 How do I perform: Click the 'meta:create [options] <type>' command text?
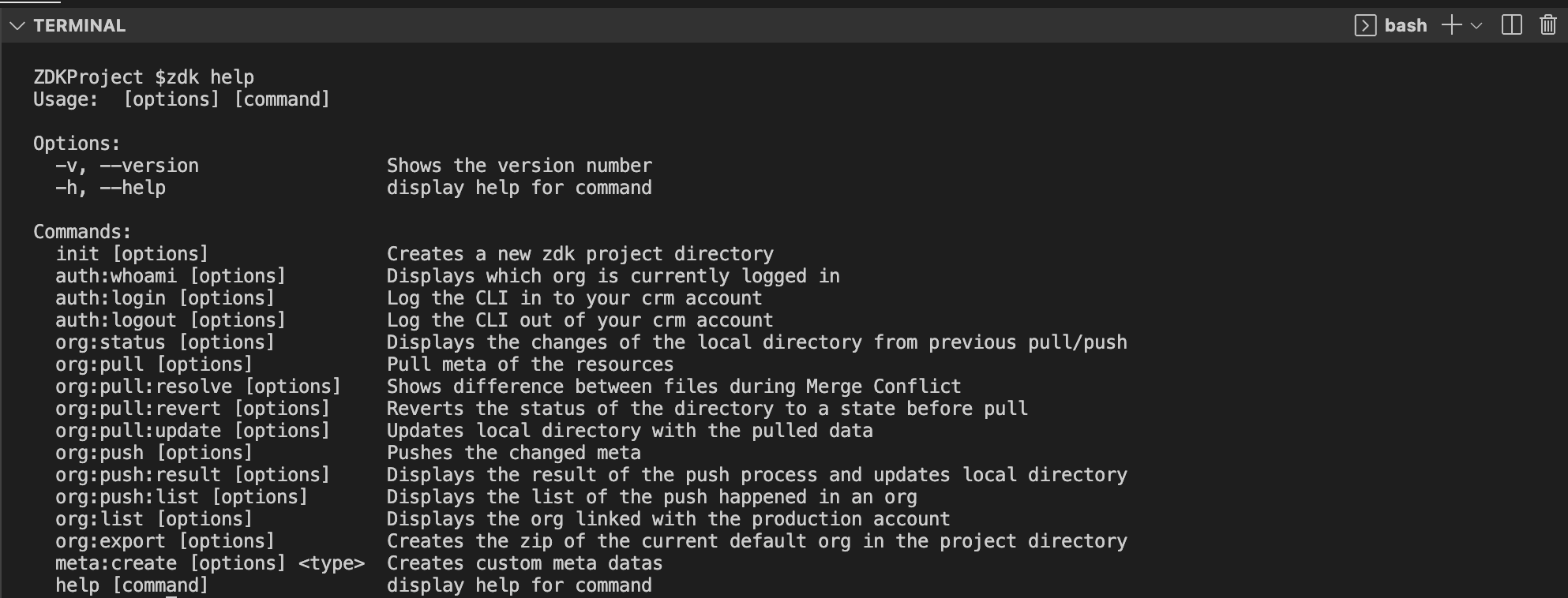pos(210,563)
